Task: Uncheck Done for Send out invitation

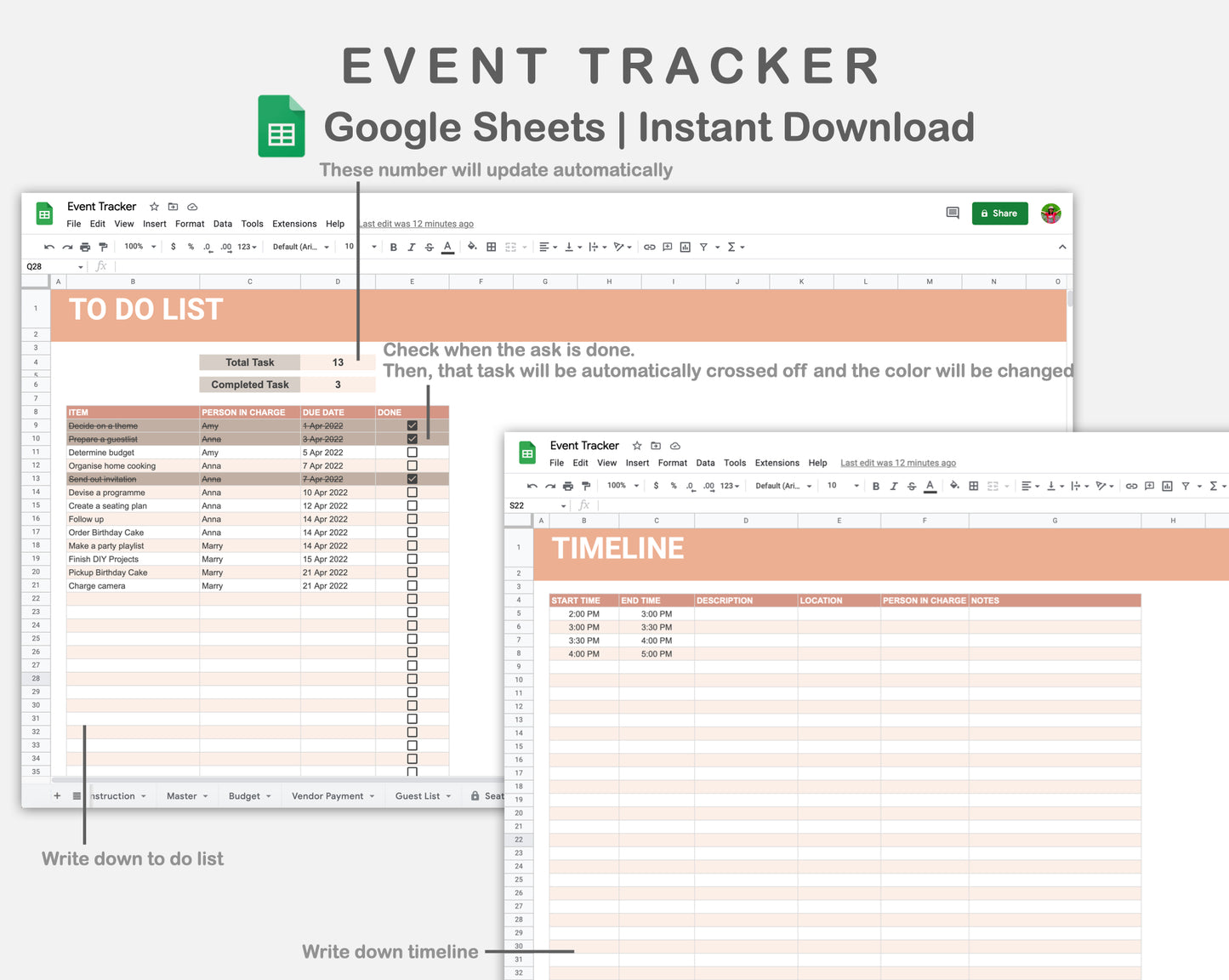Action: tap(413, 479)
